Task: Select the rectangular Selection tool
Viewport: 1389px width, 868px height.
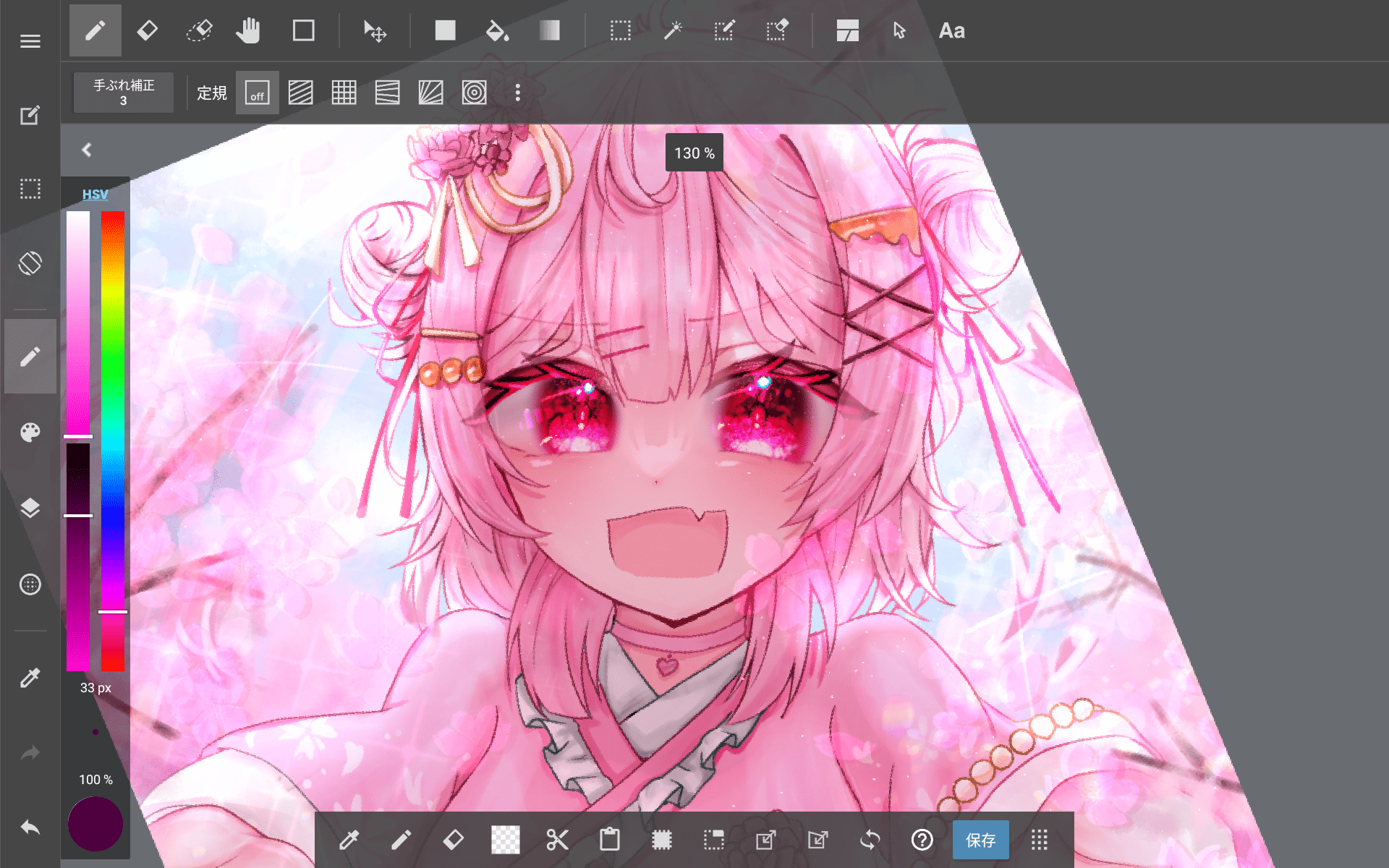Action: [x=620, y=30]
